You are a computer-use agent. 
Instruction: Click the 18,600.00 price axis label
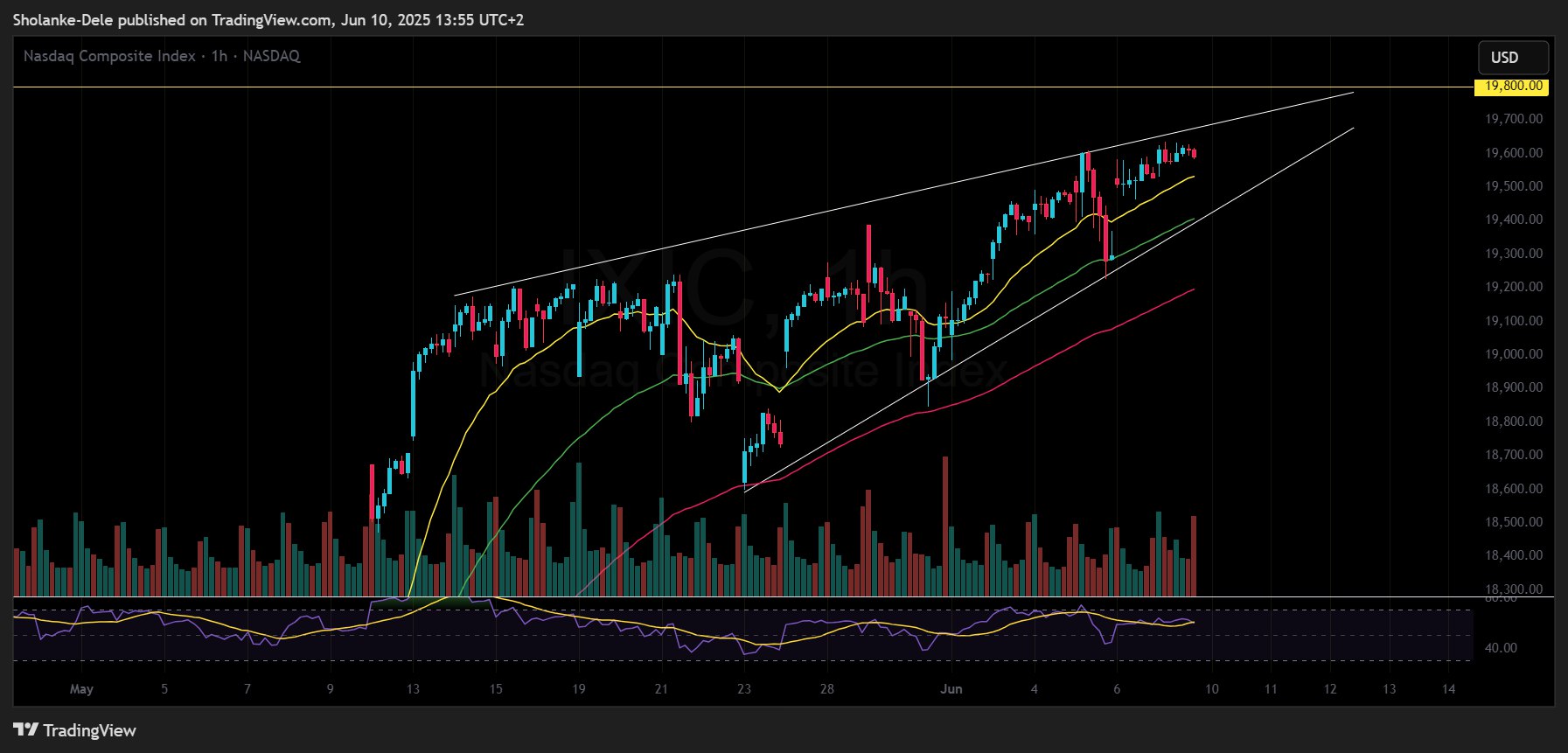click(x=1514, y=489)
